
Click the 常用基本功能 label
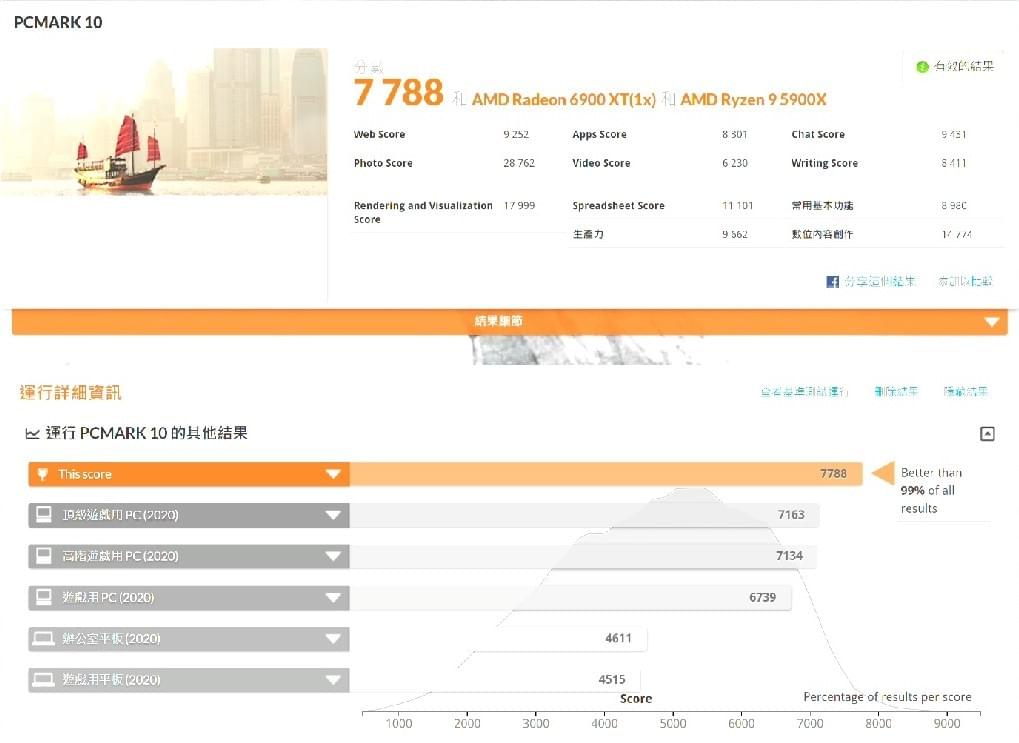point(822,205)
